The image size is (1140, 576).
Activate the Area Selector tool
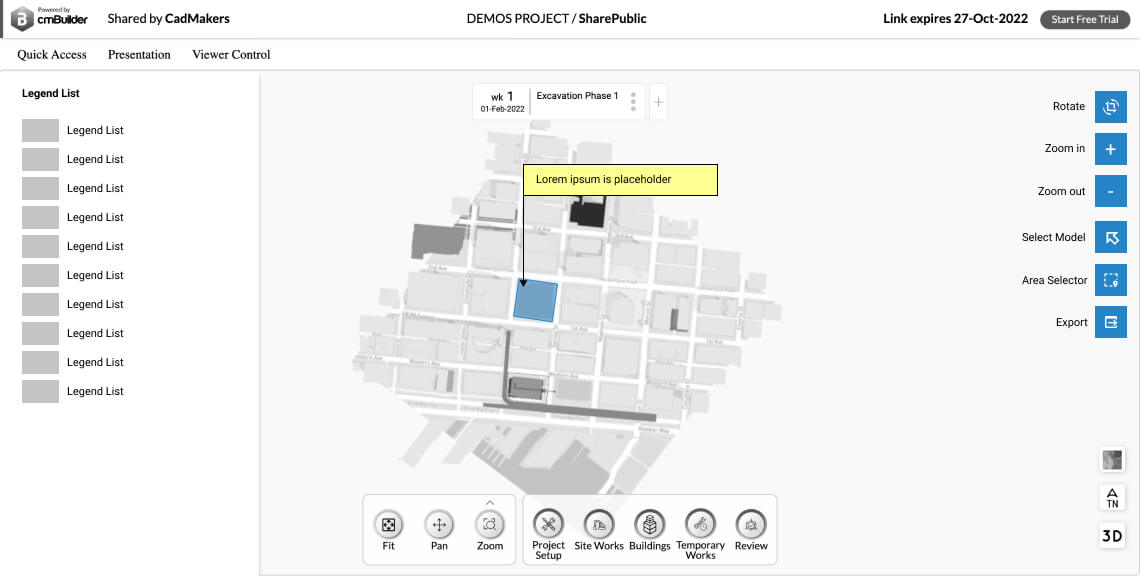tap(1110, 281)
